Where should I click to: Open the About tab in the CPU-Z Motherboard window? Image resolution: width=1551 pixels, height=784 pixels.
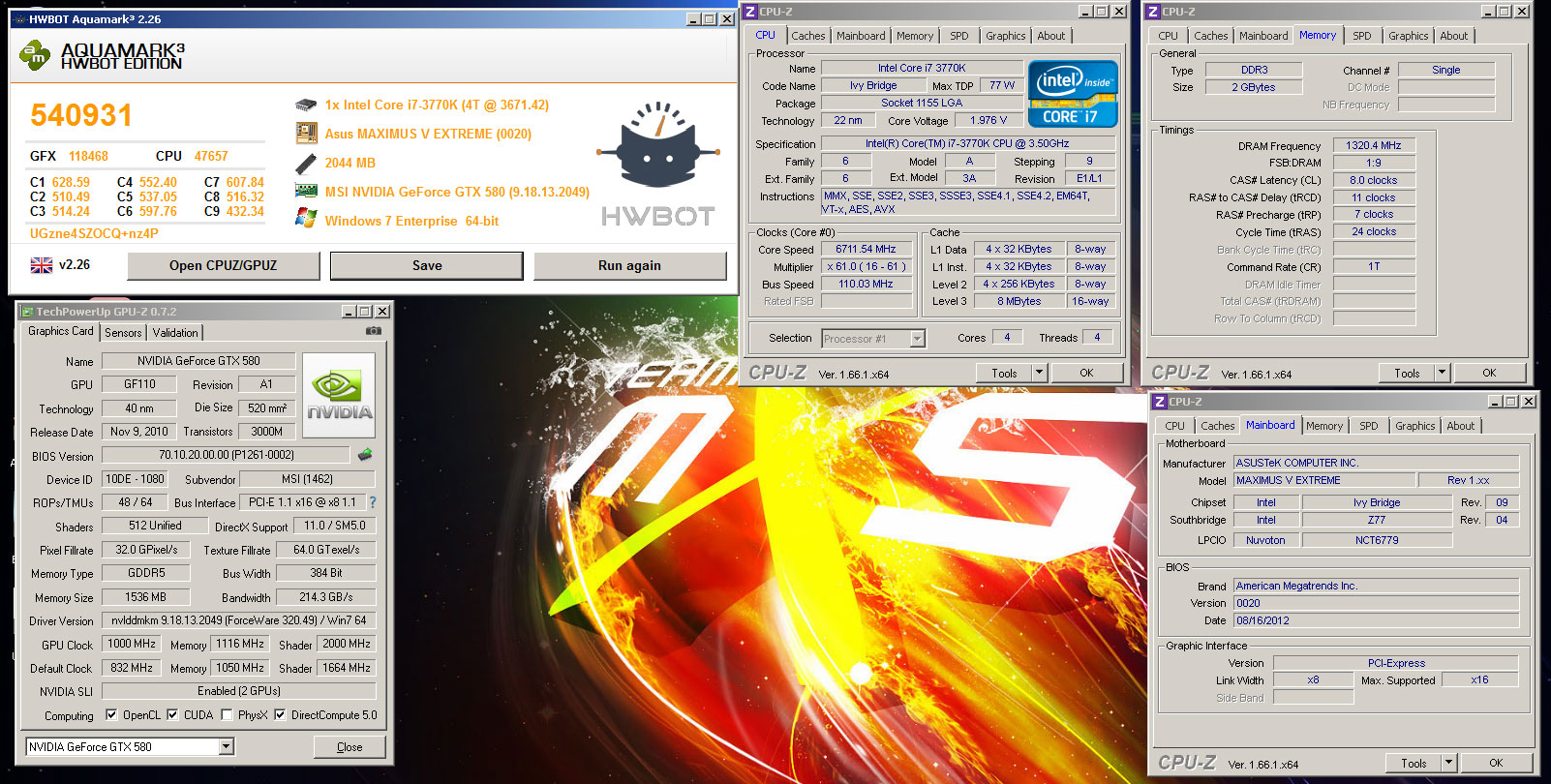tap(1461, 426)
